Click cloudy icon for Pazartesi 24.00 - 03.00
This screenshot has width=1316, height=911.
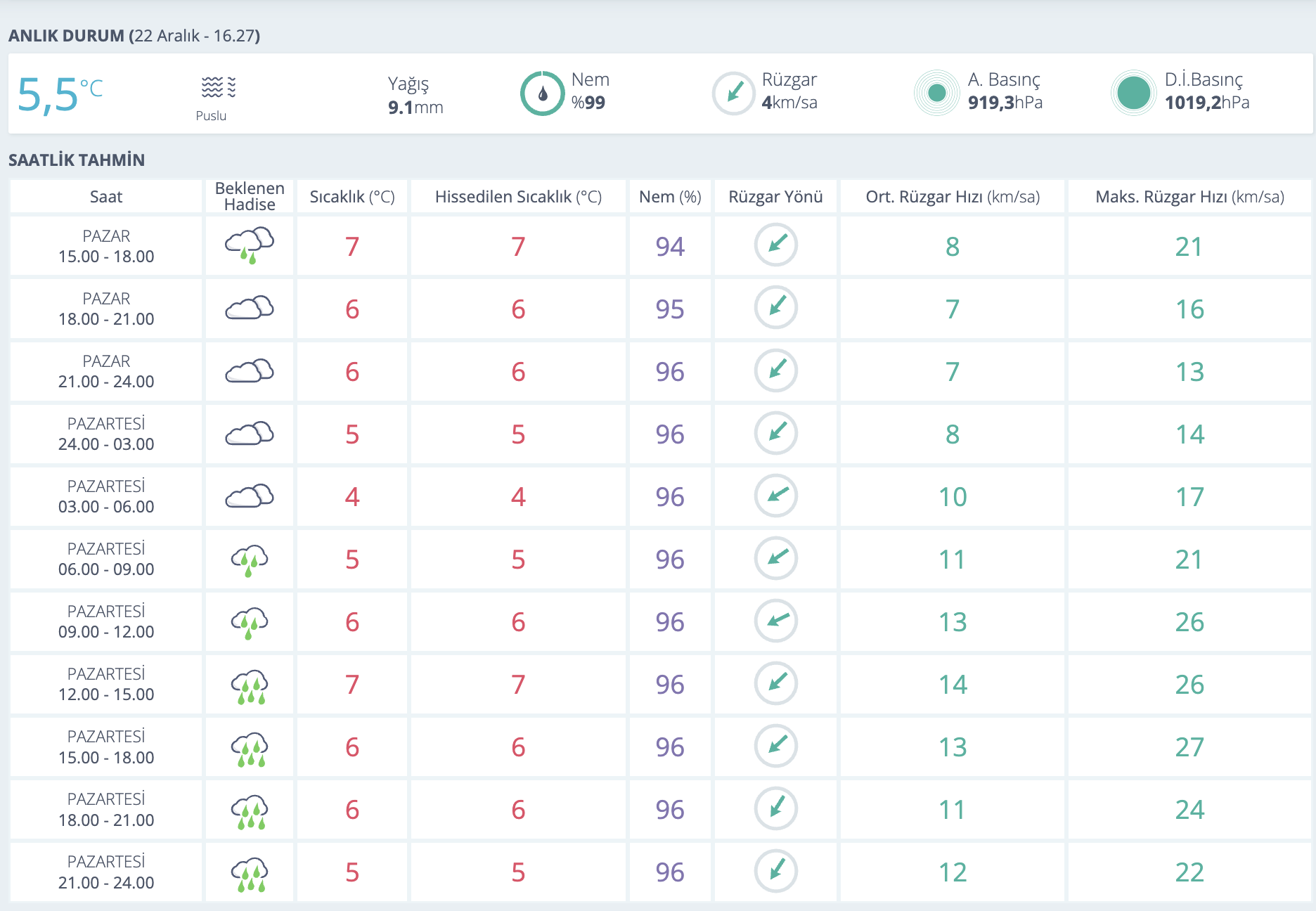tap(250, 433)
